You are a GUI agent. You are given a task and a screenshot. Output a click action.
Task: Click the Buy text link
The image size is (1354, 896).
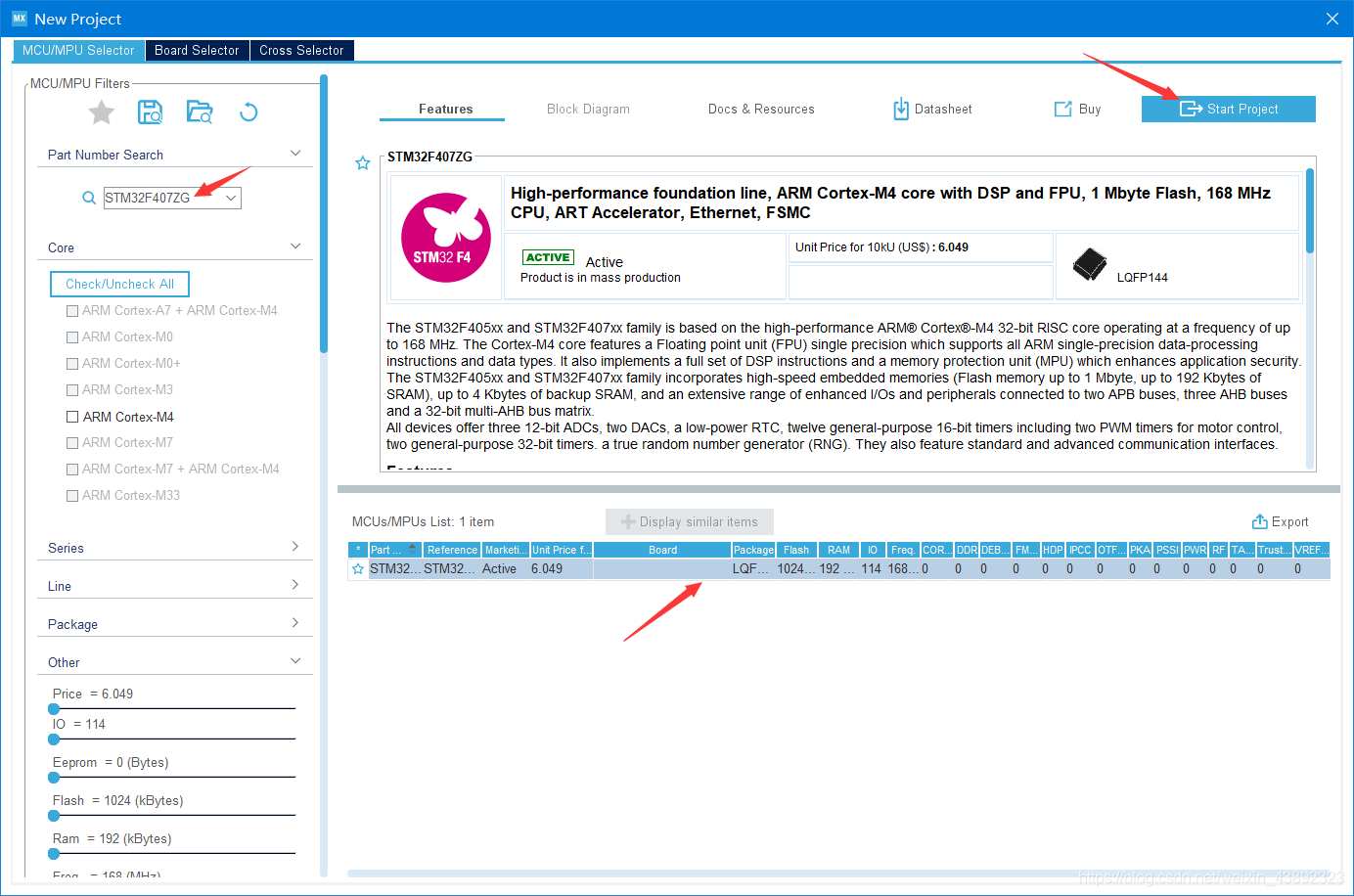1090,110
